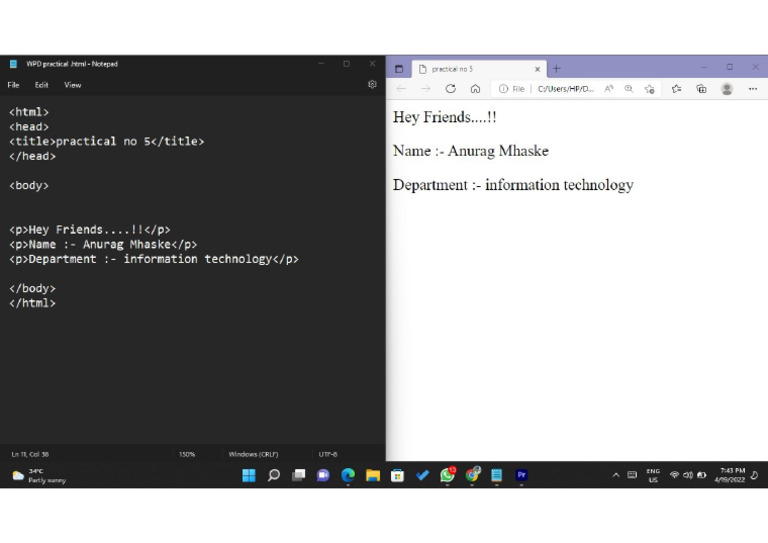Viewport: 768px width, 543px height.
Task: Refresh the page in Edge browser
Action: [450, 89]
